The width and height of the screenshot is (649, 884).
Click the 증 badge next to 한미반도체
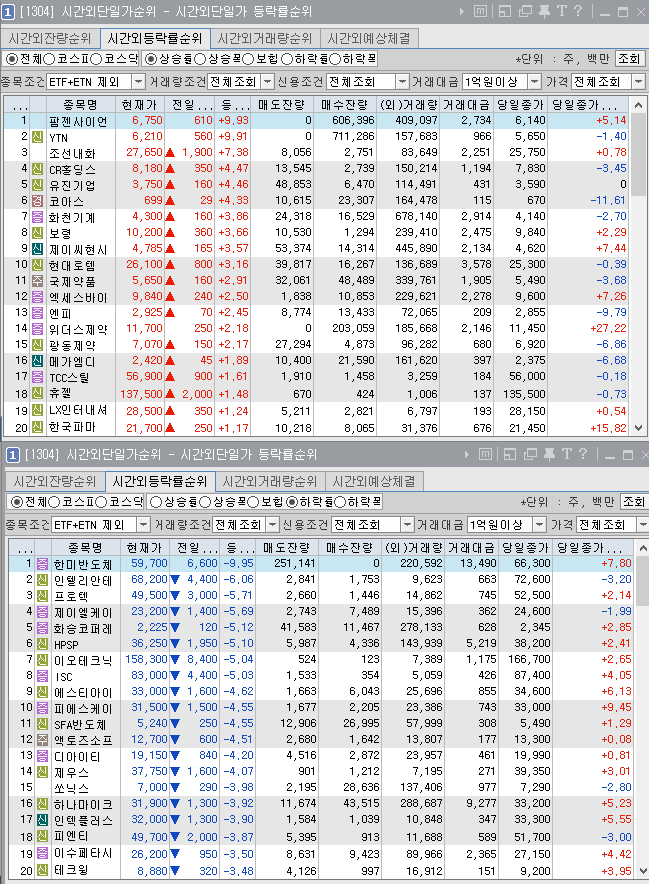[x=42, y=564]
